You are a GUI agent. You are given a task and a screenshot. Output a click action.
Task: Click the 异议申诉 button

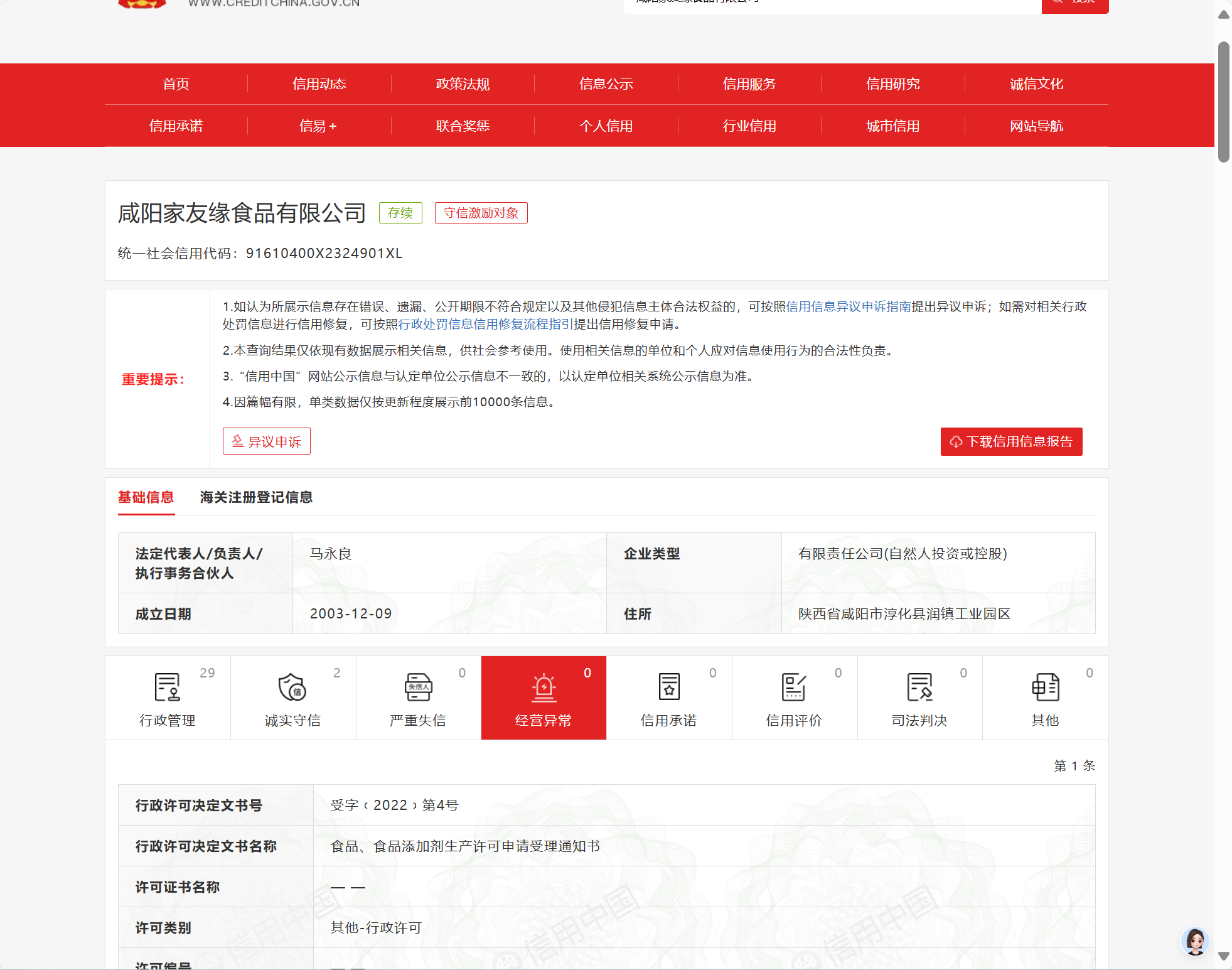(267, 441)
